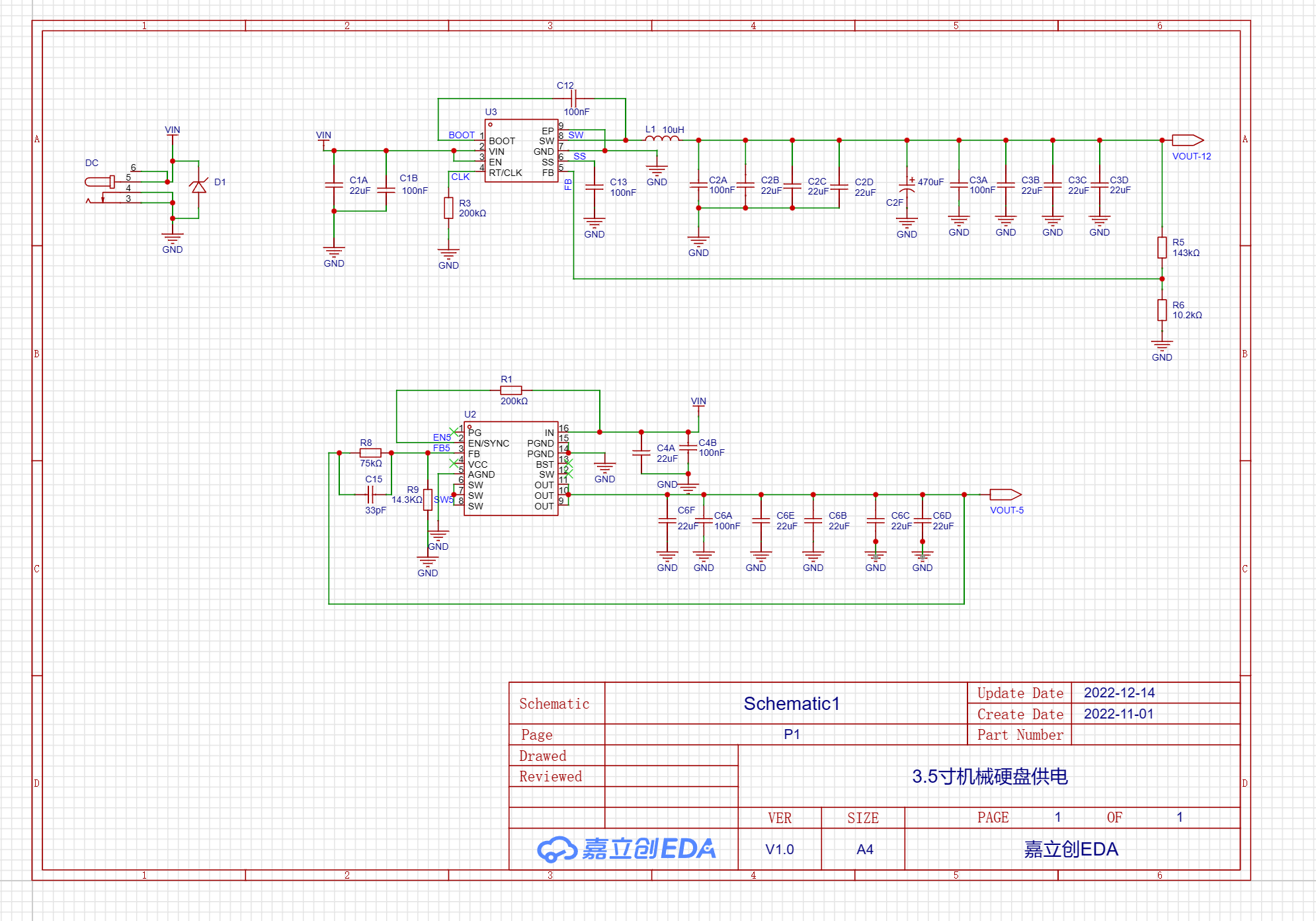Viewport: 1316px width, 921px height.
Task: Click the 3.5寸机械硬盘供电 project title
Action: point(990,776)
